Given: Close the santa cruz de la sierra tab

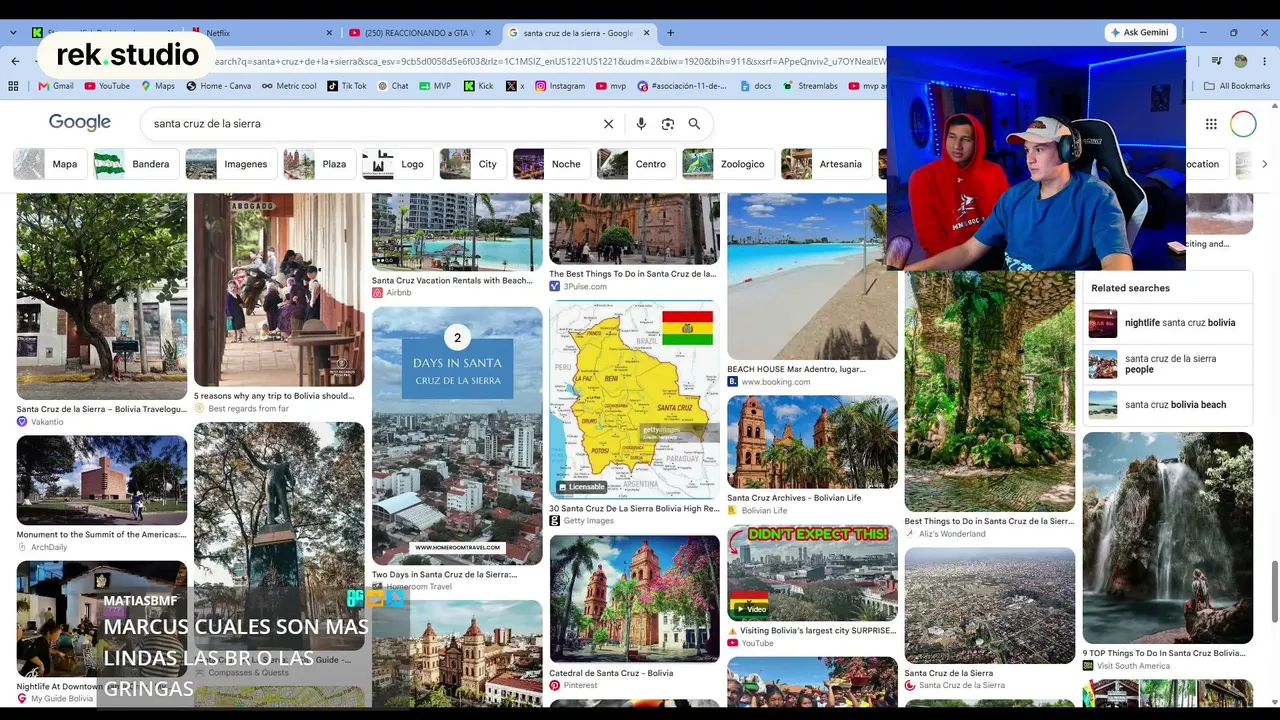Looking at the screenshot, I should (x=646, y=33).
